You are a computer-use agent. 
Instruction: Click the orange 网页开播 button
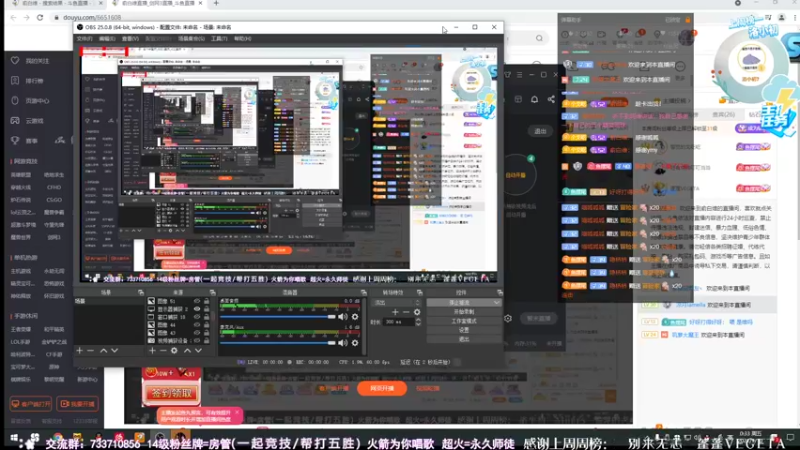[x=382, y=388]
